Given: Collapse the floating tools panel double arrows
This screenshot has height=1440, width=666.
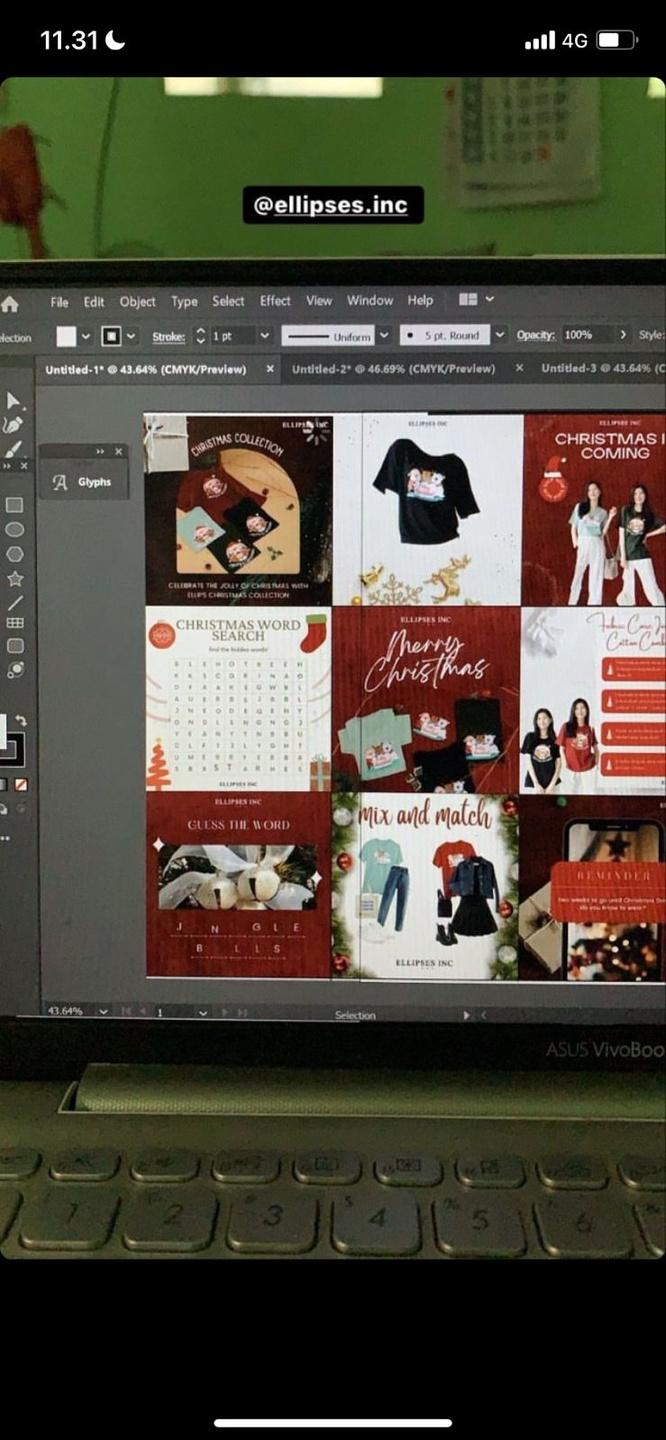Looking at the screenshot, I should [7, 466].
